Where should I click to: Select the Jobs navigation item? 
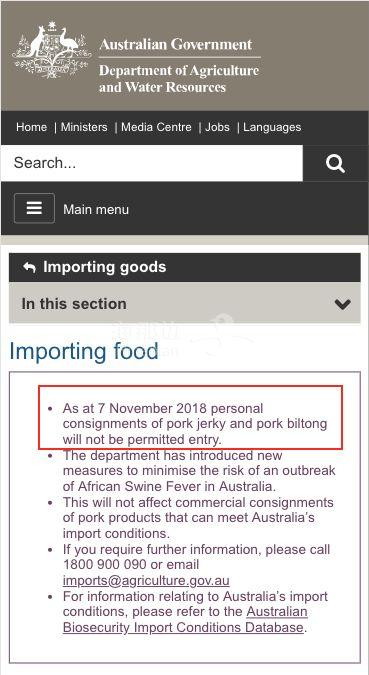[x=217, y=127]
